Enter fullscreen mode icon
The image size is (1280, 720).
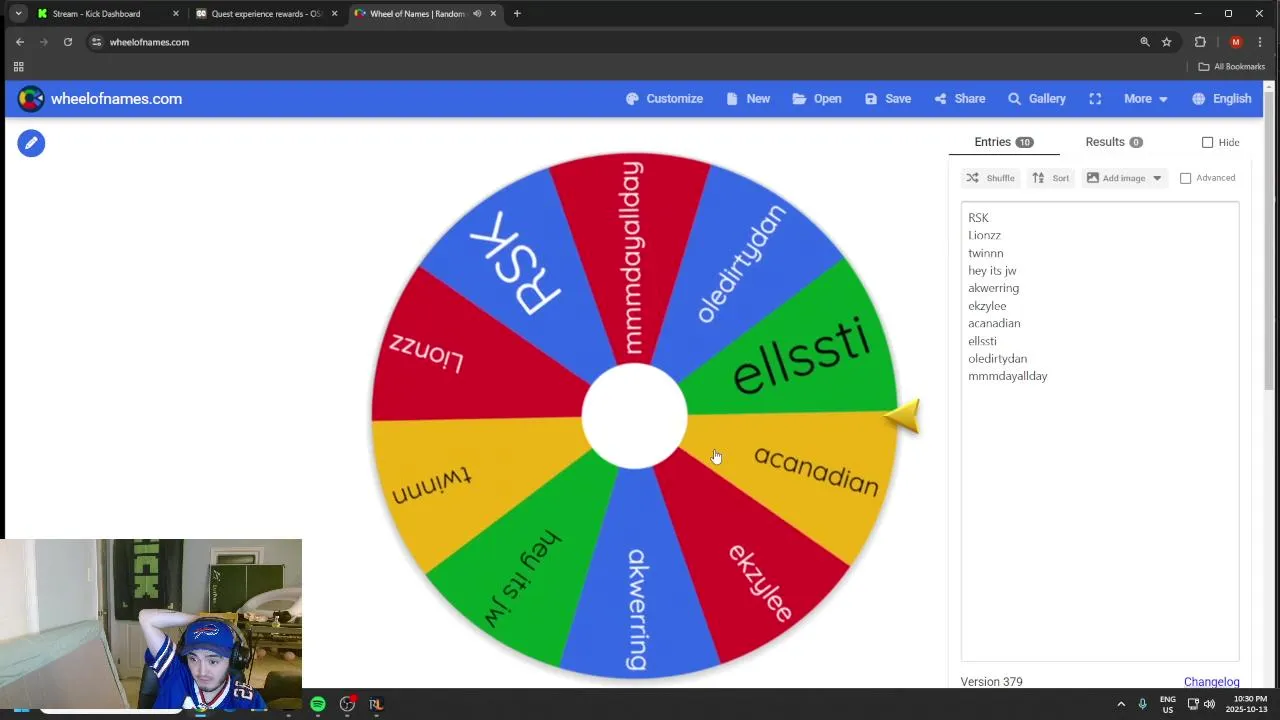1095,99
